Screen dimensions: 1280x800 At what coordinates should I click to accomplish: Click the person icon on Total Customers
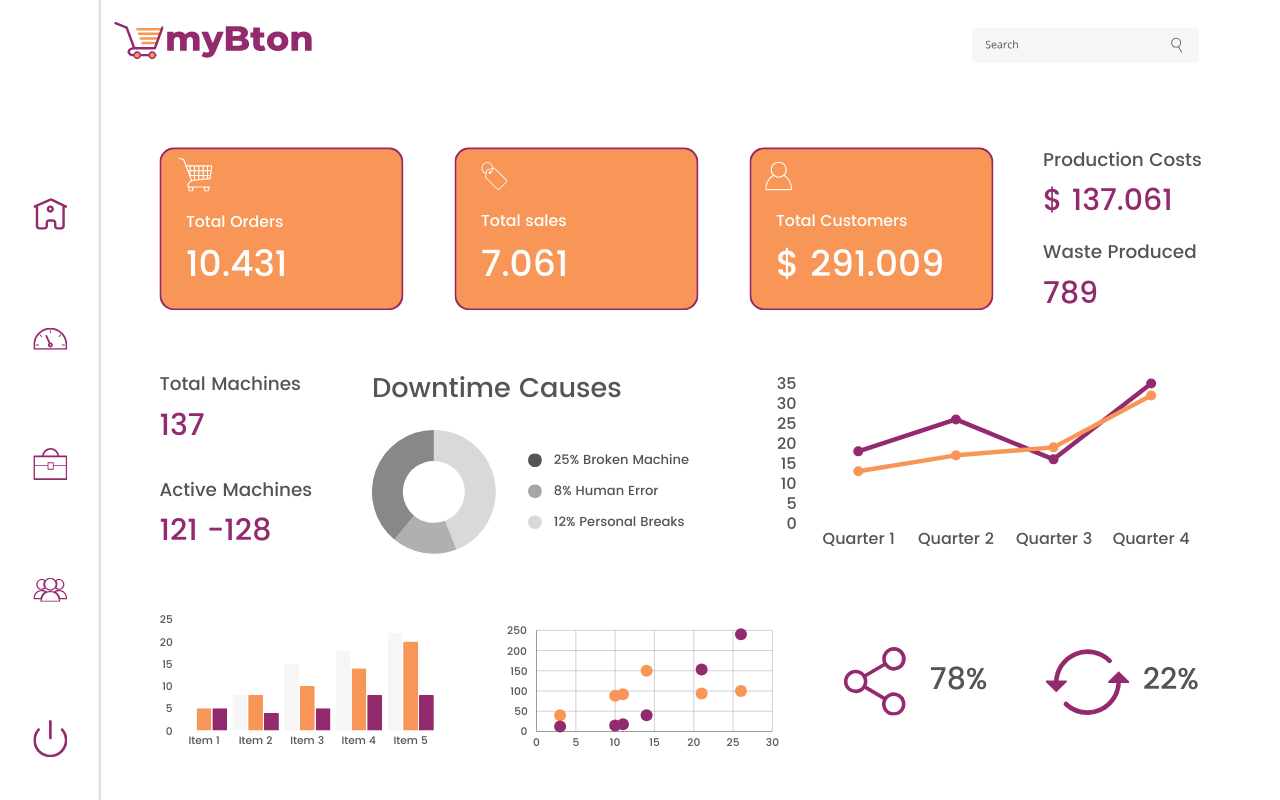pyautogui.click(x=778, y=176)
